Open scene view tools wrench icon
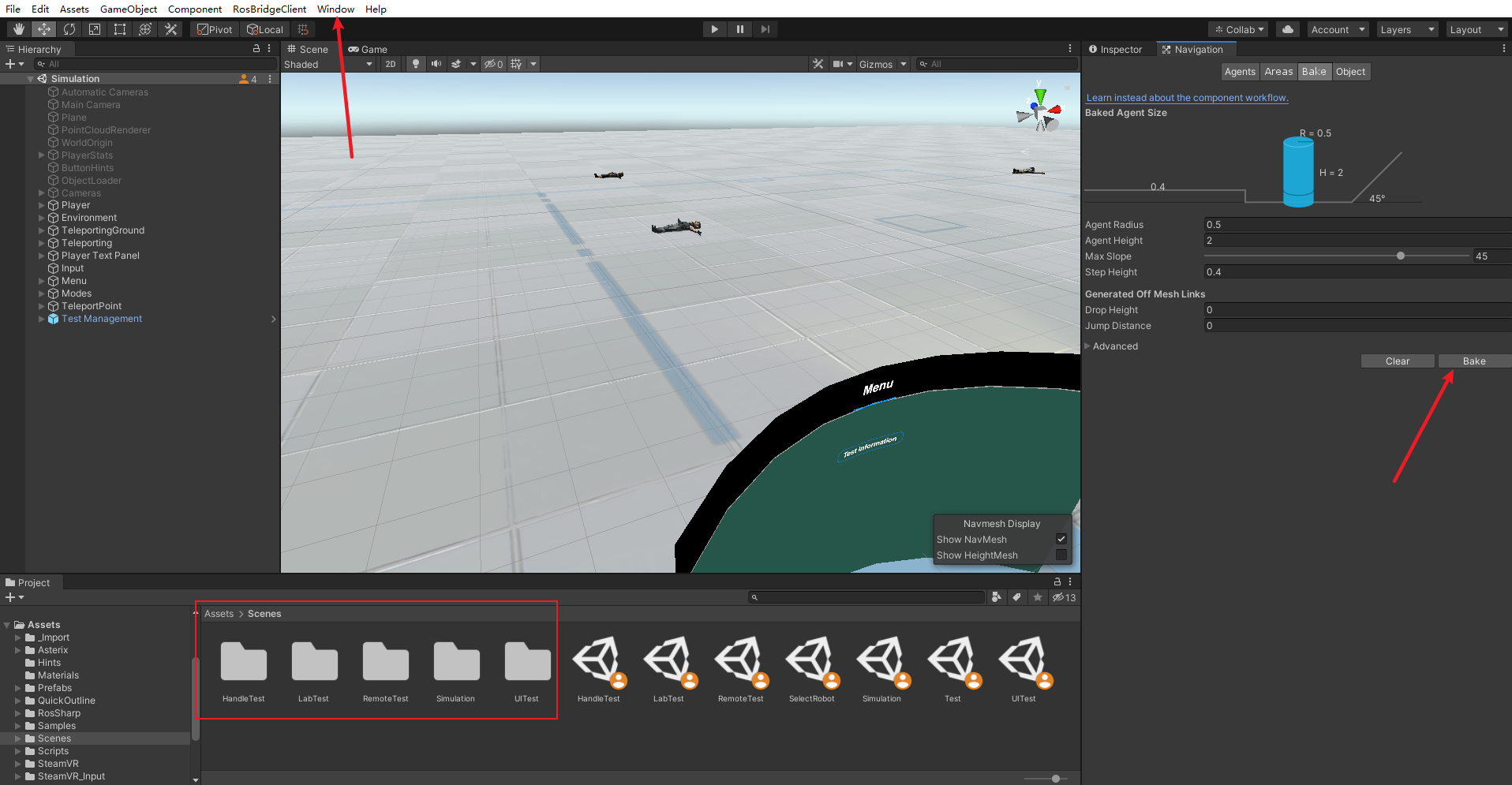The width and height of the screenshot is (1512, 785). tap(818, 64)
